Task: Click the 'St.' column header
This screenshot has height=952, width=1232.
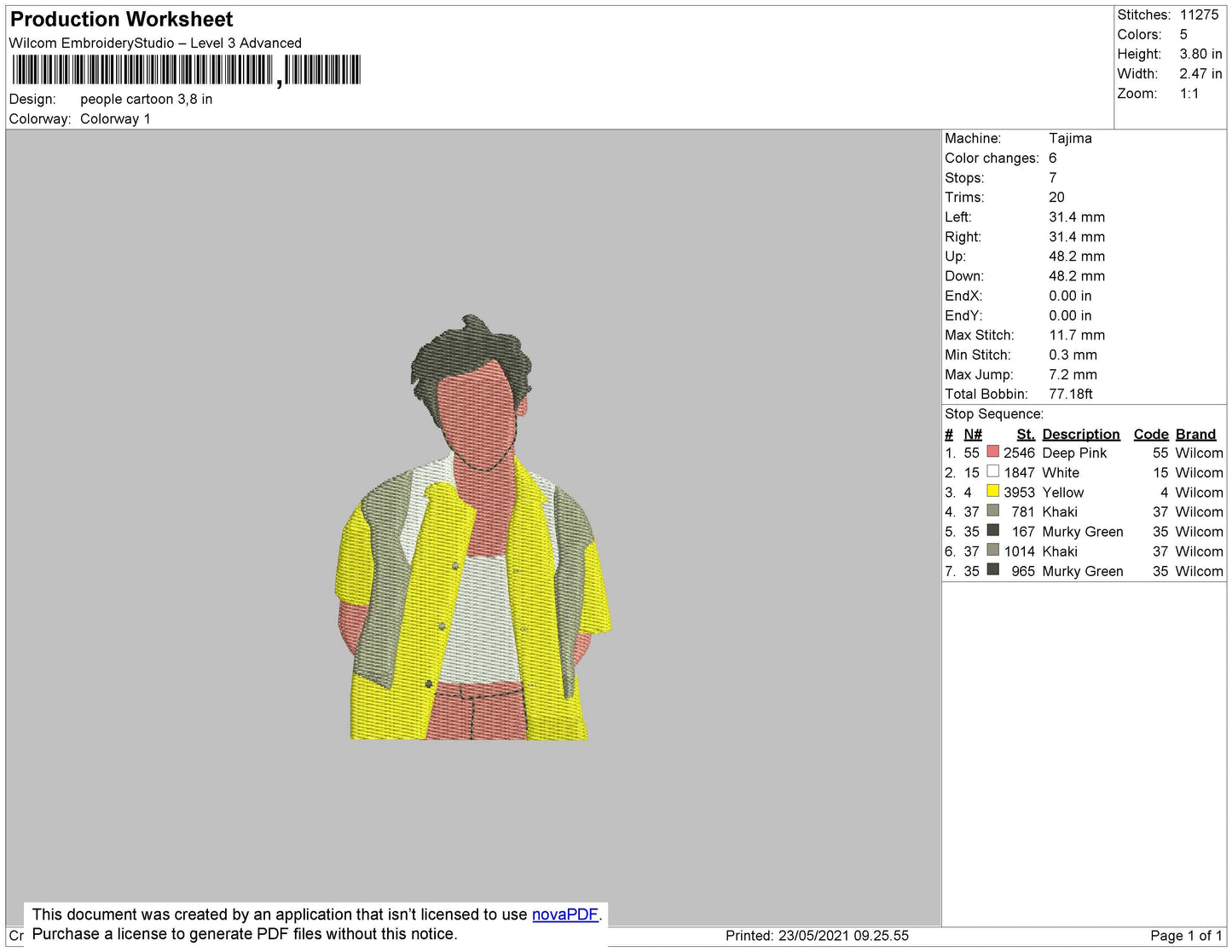Action: 1026,435
